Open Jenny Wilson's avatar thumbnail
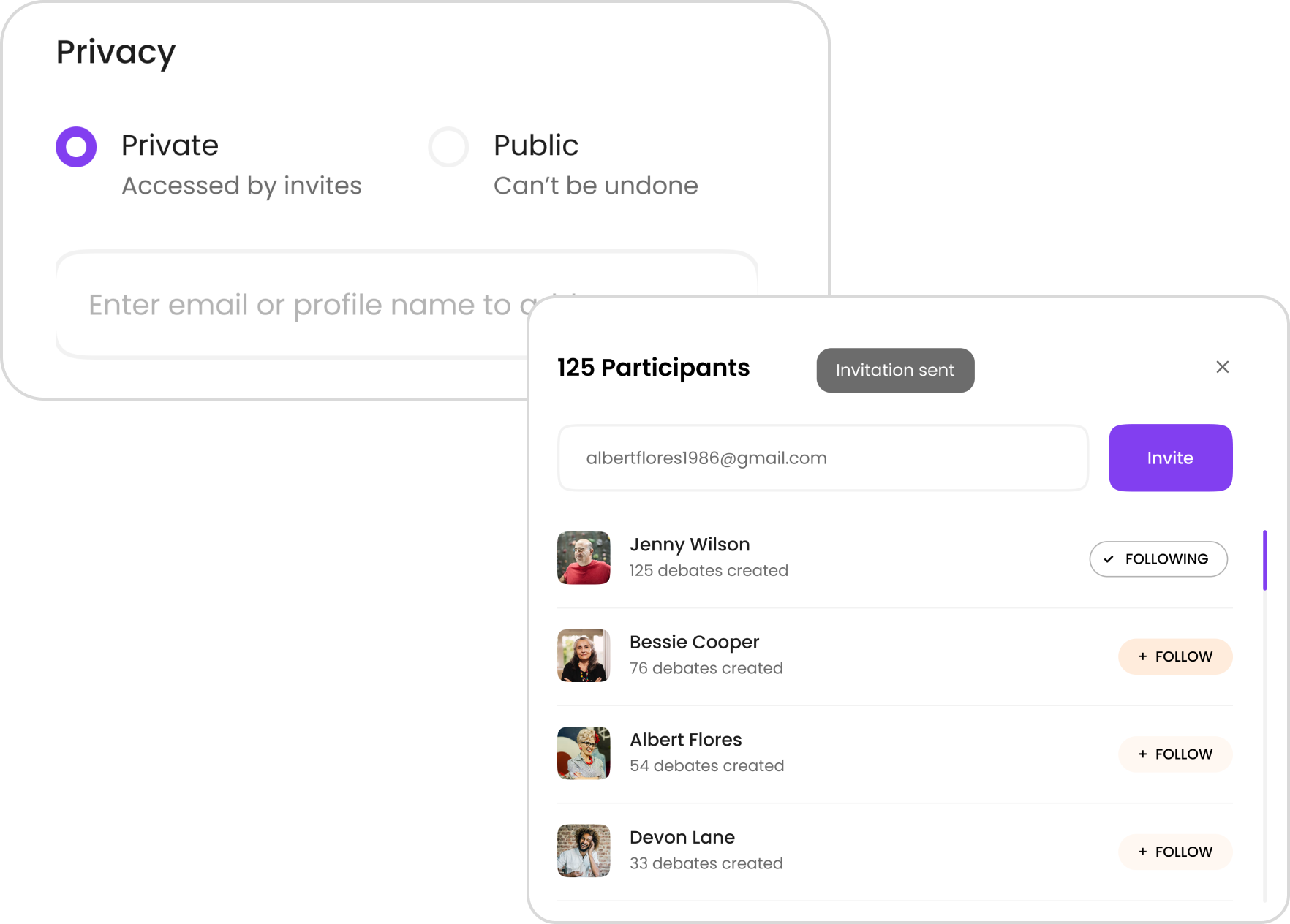The height and width of the screenshot is (924, 1290). tap(584, 558)
